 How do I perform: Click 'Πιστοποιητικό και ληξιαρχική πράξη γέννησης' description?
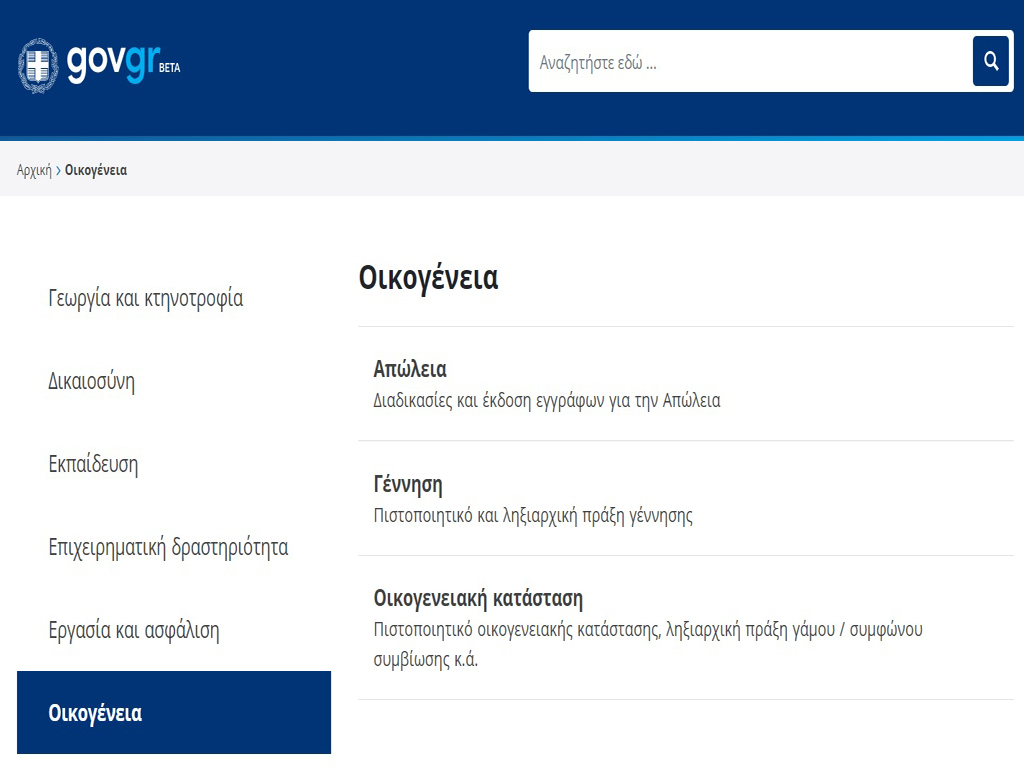tap(533, 517)
